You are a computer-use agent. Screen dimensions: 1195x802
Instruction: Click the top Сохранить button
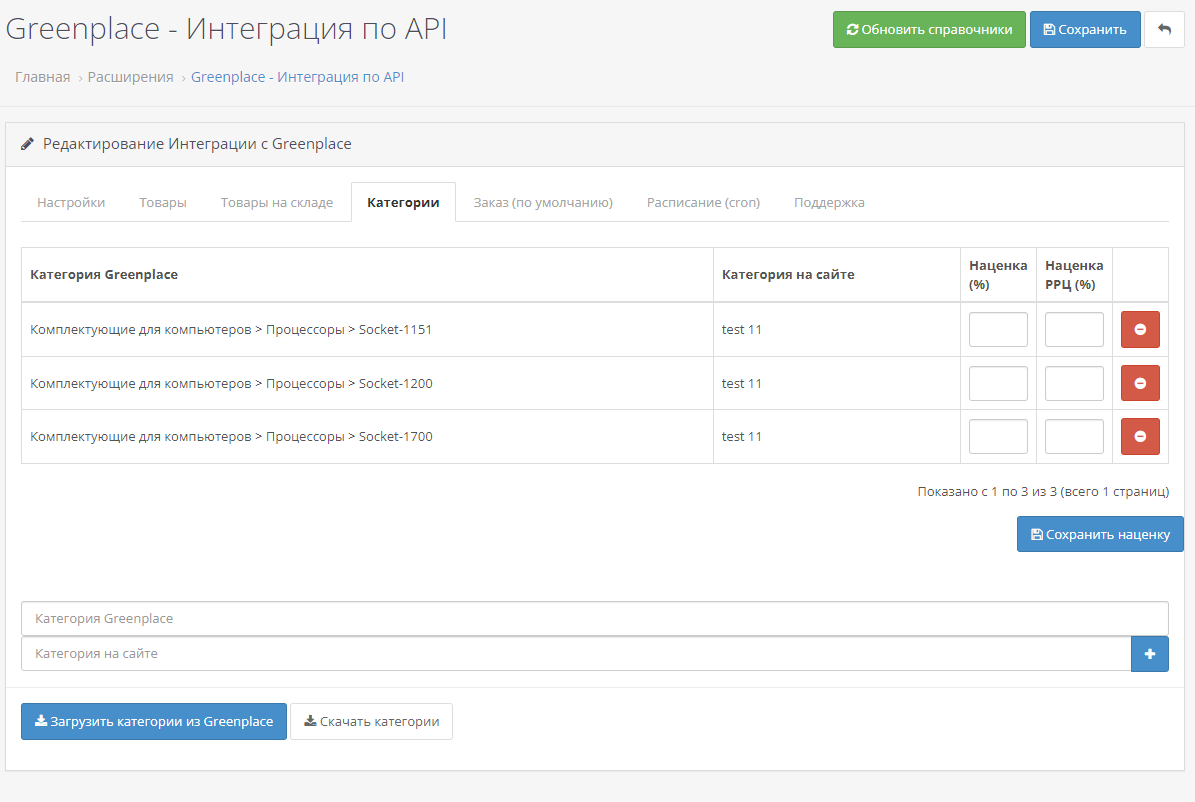(x=1084, y=30)
